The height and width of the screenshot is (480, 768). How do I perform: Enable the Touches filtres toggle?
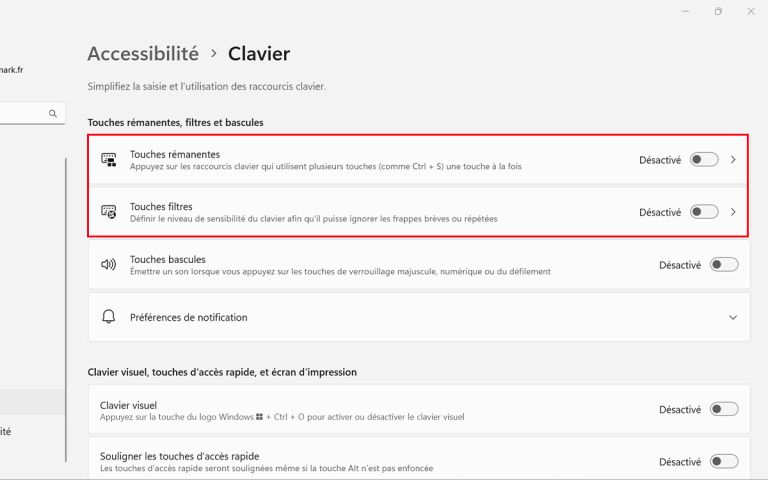pyautogui.click(x=704, y=212)
